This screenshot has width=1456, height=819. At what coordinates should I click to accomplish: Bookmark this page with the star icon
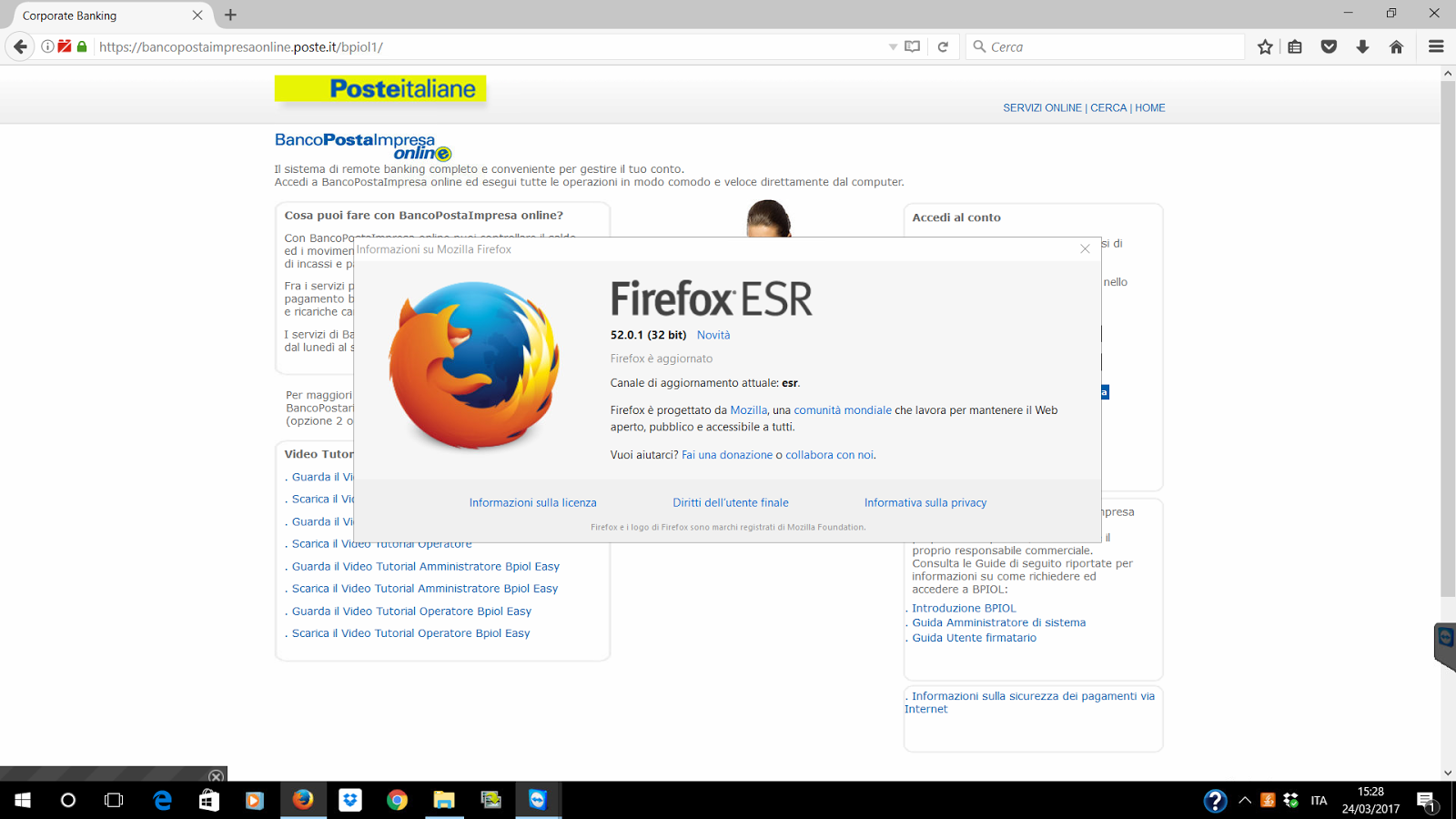coord(1265,46)
